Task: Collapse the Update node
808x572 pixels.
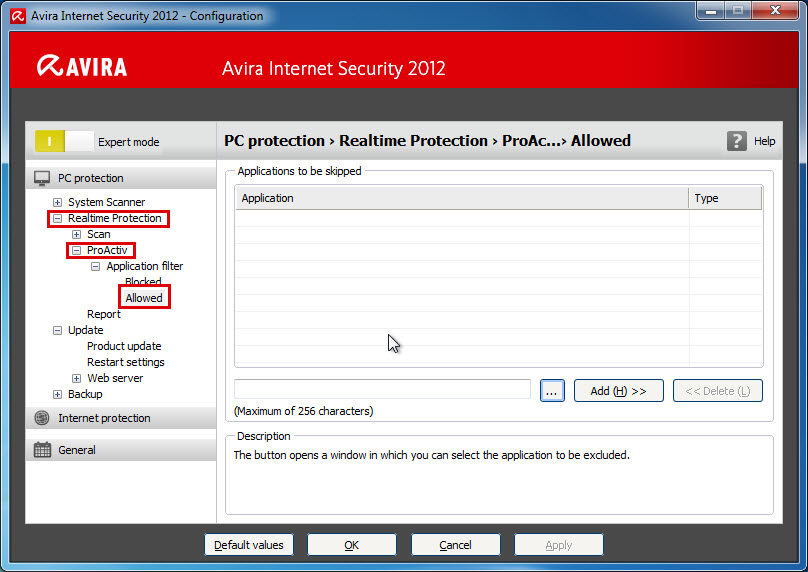Action: point(58,330)
